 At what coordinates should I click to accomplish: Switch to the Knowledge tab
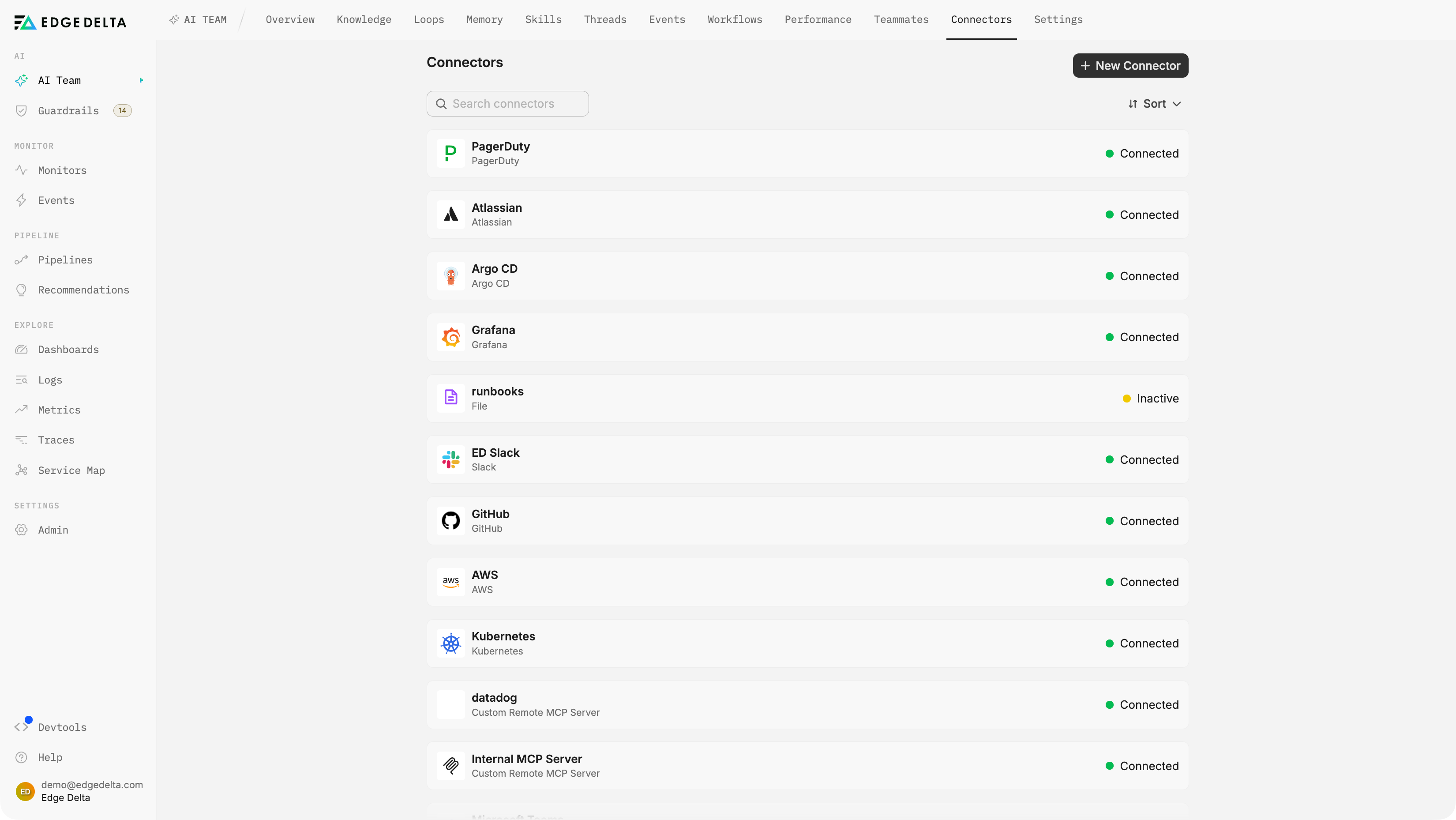(364, 20)
